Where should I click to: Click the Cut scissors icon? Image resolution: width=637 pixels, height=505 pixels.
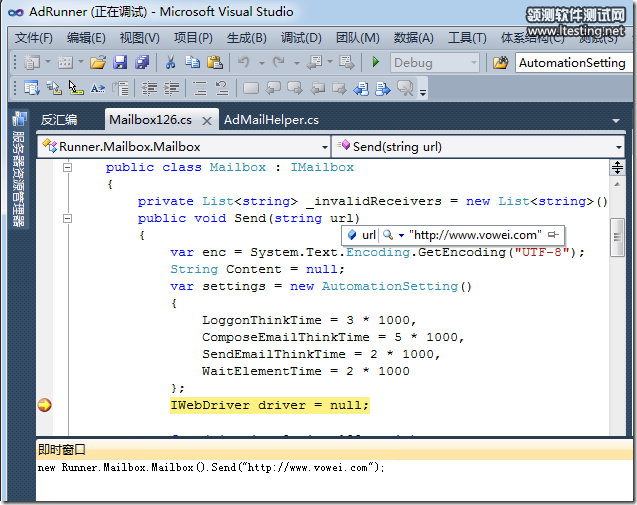tap(170, 63)
